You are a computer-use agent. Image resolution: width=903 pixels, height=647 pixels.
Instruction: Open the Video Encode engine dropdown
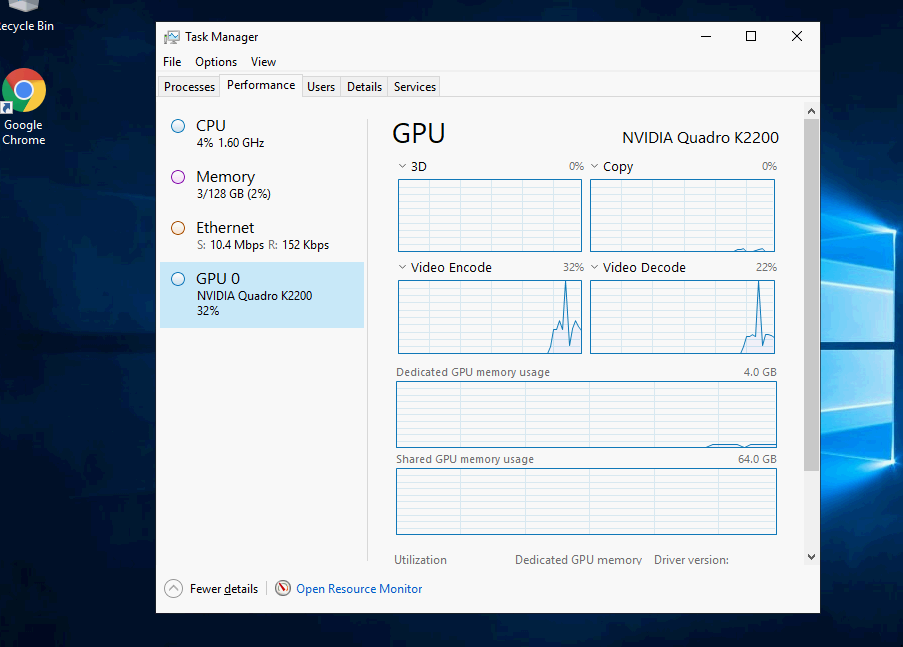pyautogui.click(x=402, y=267)
